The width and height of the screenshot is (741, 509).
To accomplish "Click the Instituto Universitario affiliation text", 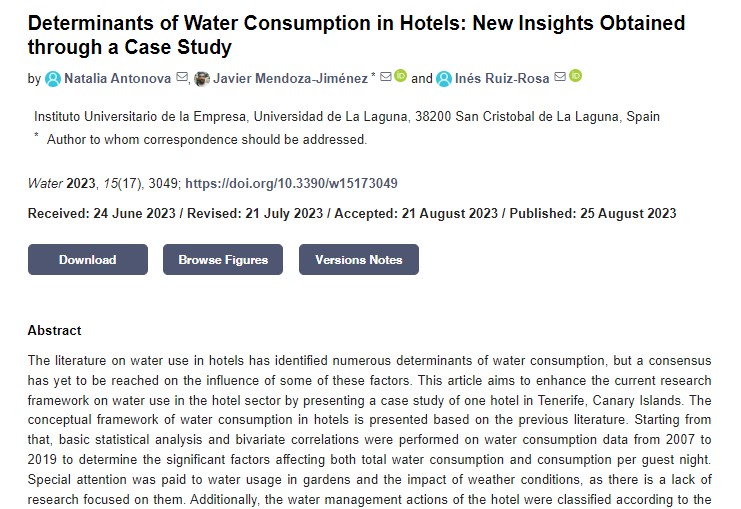I will (347, 117).
